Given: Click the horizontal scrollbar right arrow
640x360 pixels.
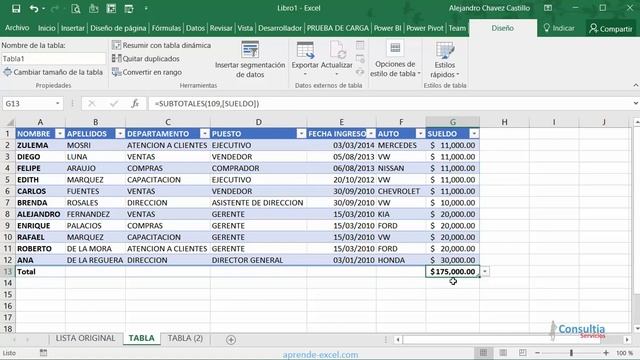Looking at the screenshot, I should point(627,340).
